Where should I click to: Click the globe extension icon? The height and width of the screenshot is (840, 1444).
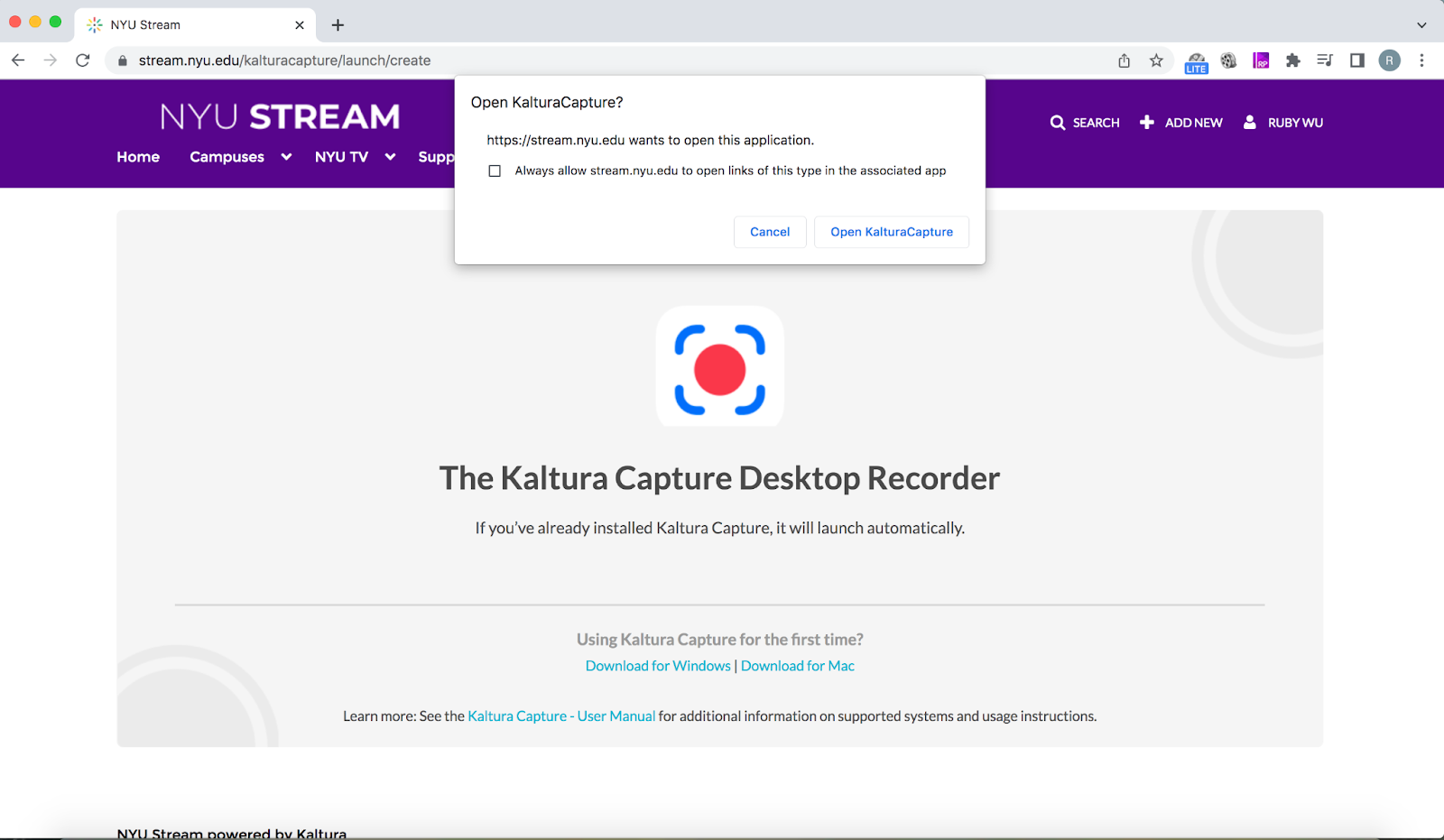pyautogui.click(x=1228, y=60)
